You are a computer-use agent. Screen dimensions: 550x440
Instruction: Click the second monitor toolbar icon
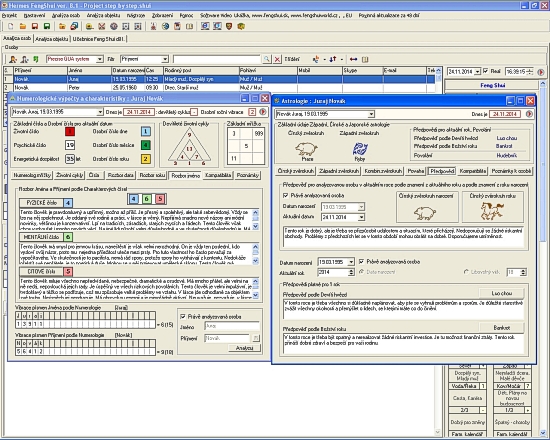click(x=217, y=26)
